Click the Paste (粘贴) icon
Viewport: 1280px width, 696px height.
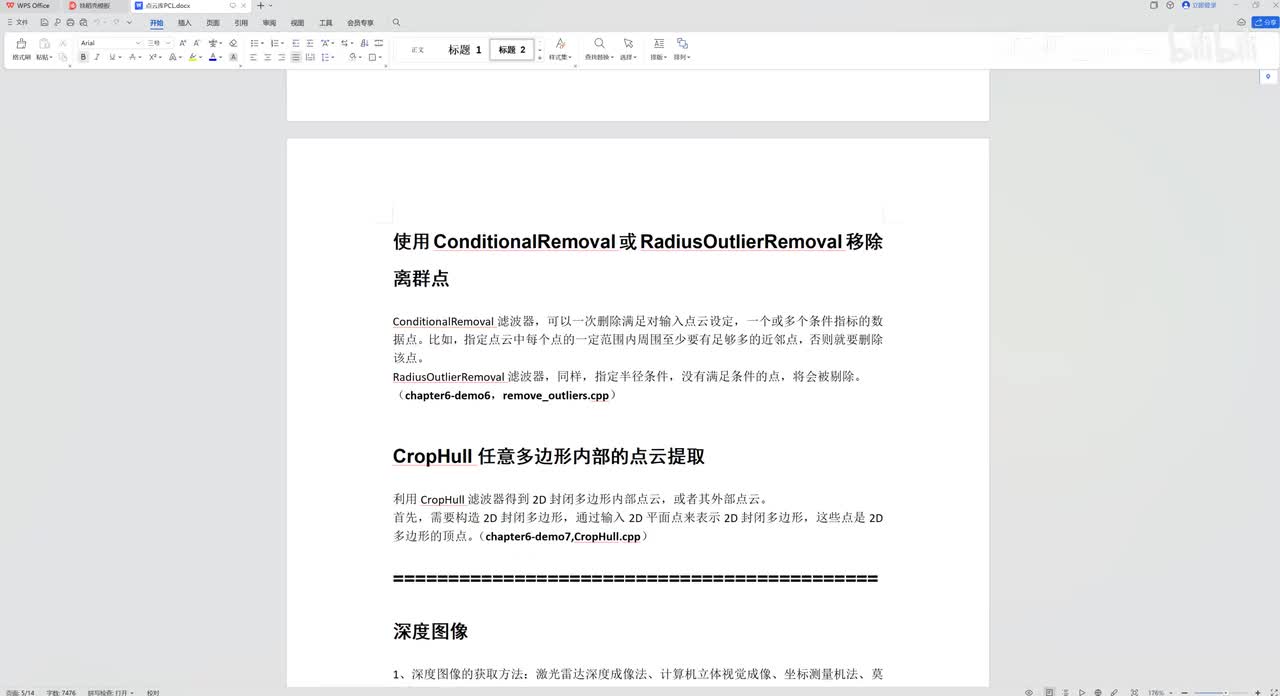44,43
